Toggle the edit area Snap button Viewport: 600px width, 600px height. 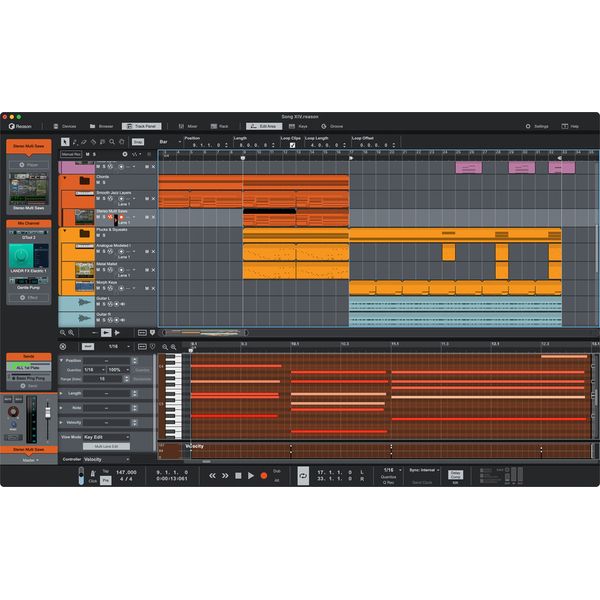(x=88, y=347)
